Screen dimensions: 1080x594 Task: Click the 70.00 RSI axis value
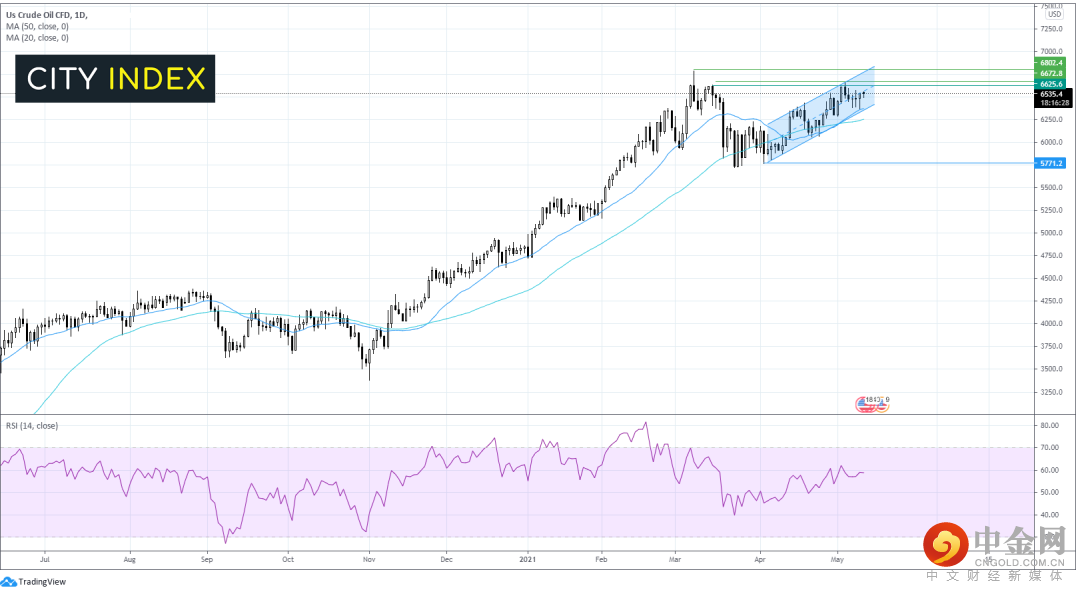point(1050,448)
